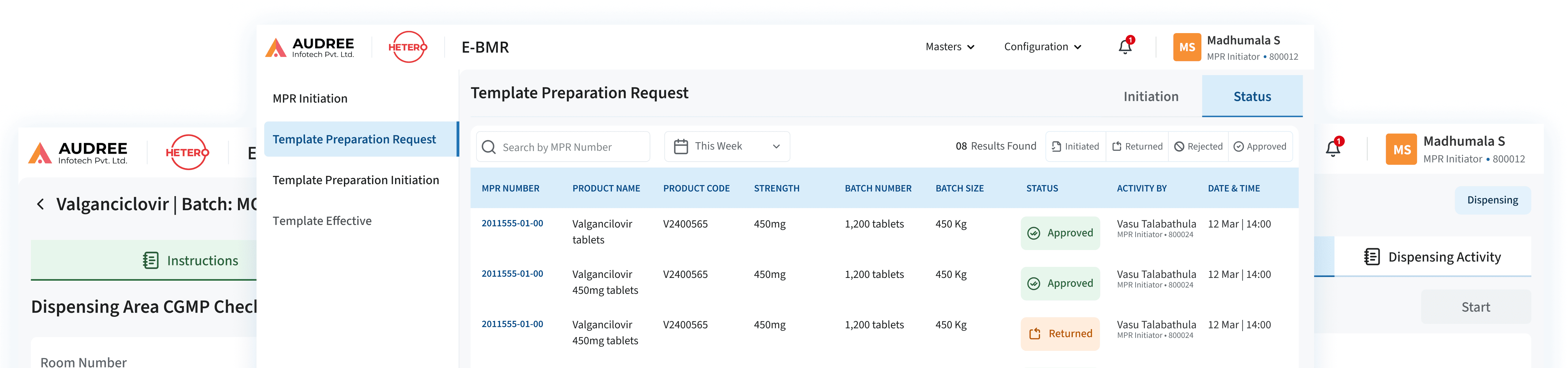Open Template Preparation Initiation in the sidebar
Viewport: 1568px width, 368px height.
[356, 180]
